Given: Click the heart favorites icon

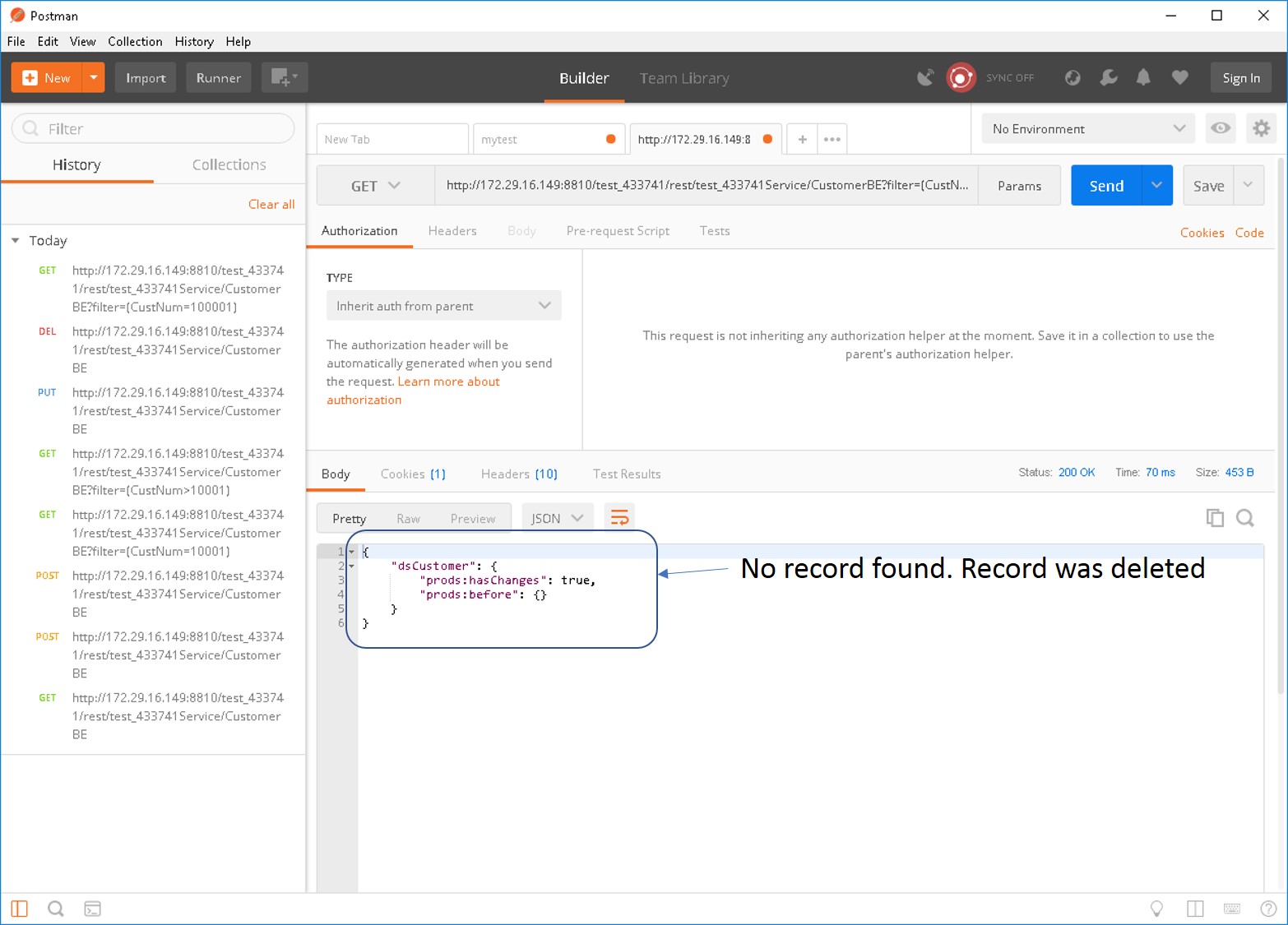Looking at the screenshot, I should (x=1179, y=77).
